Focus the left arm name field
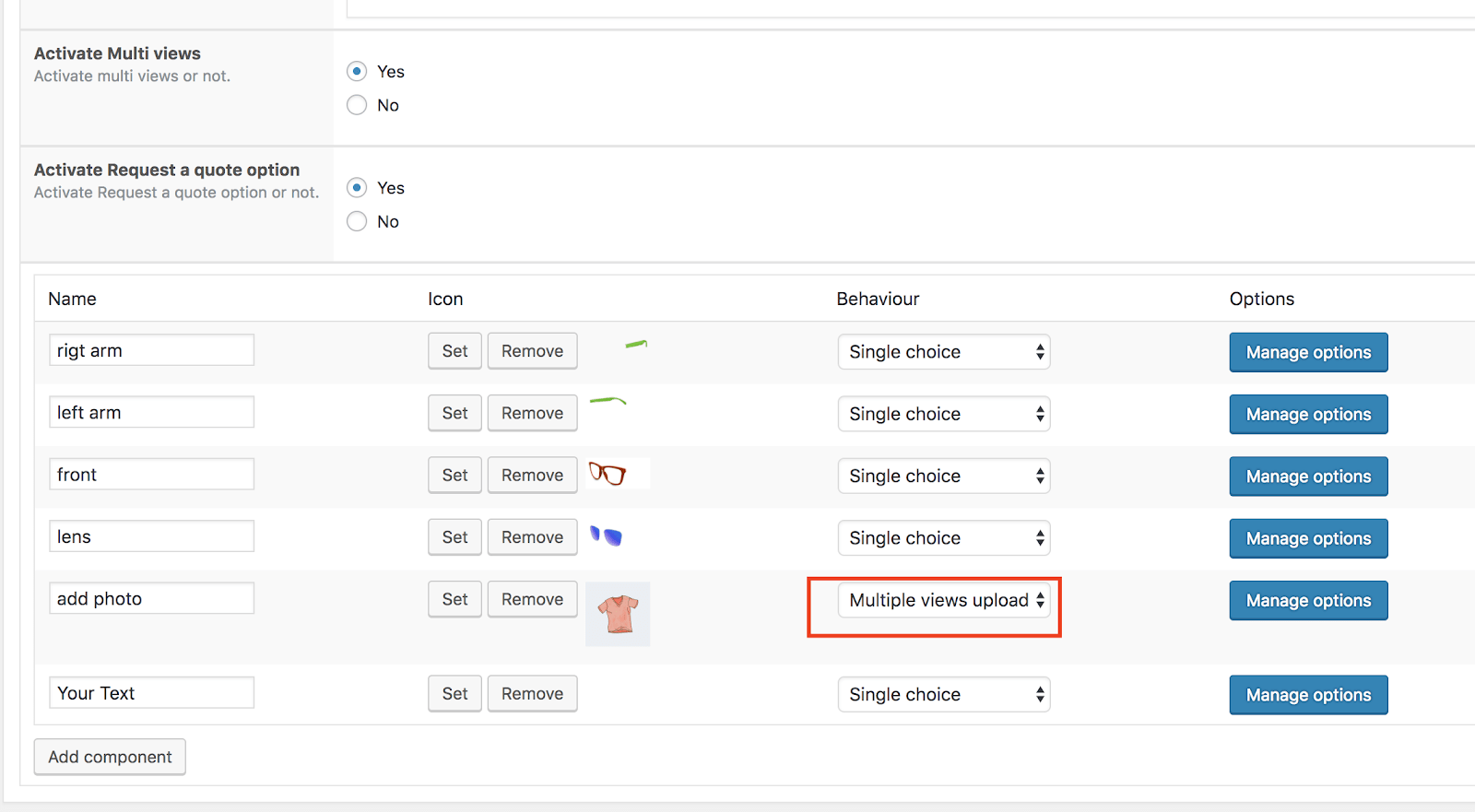The image size is (1475, 812). click(151, 412)
